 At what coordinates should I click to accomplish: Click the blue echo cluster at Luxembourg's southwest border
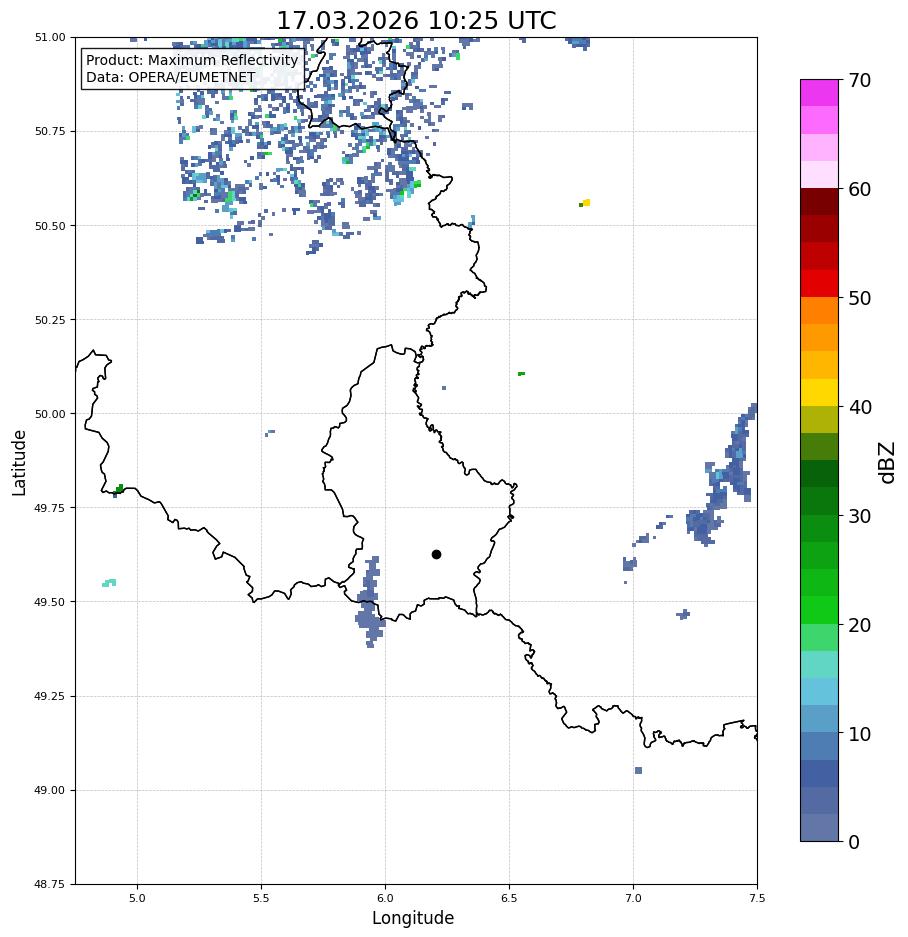[371, 604]
